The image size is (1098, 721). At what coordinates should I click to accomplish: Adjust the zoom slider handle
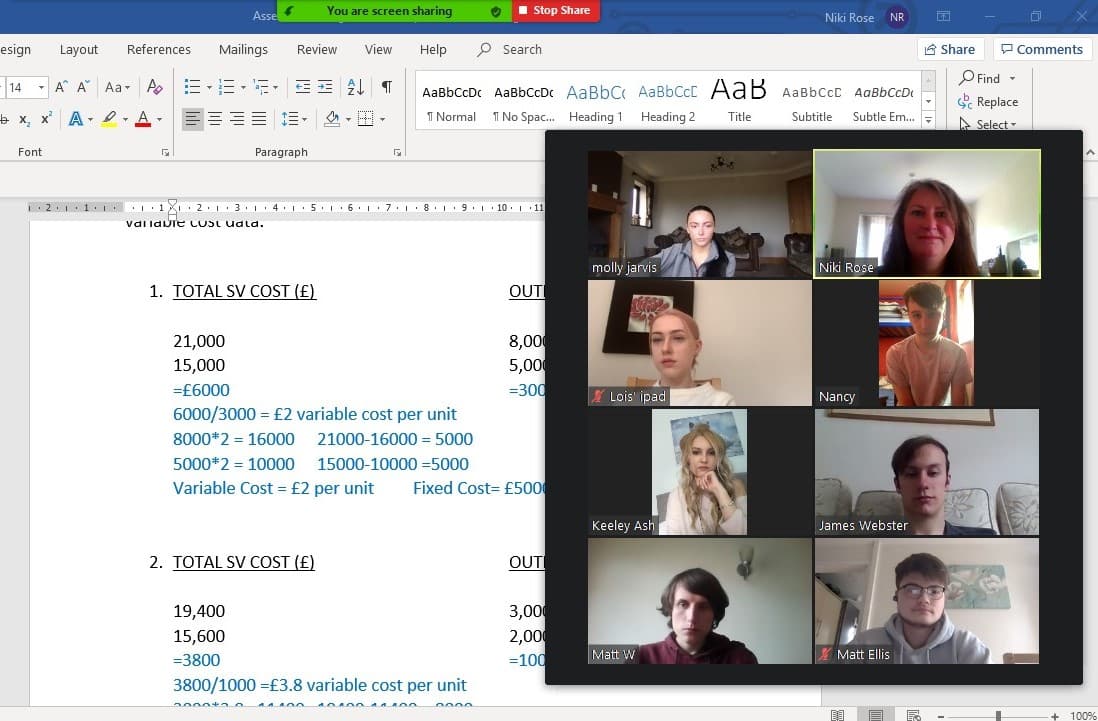[998, 715]
